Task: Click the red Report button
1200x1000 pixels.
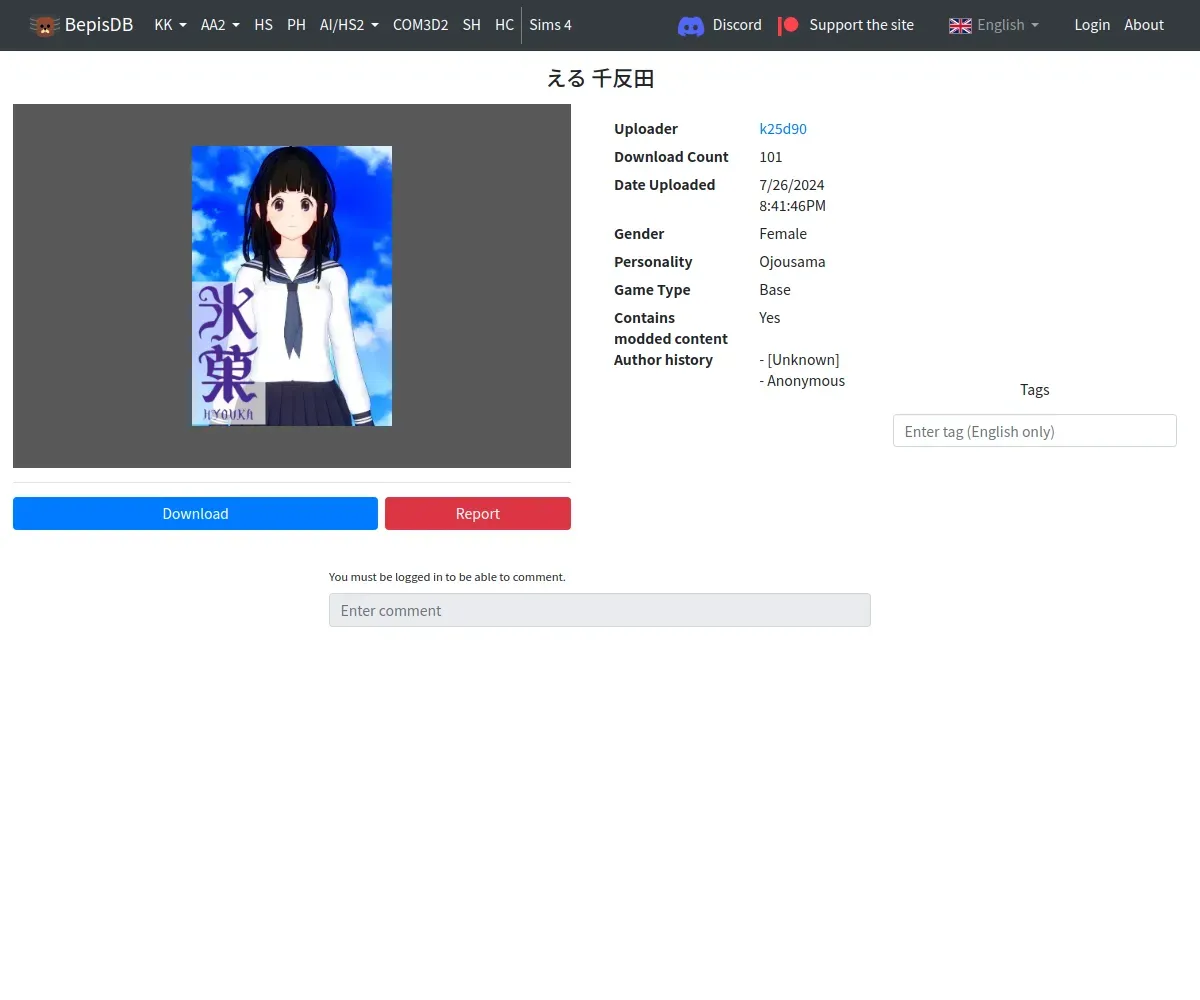Action: tap(478, 513)
